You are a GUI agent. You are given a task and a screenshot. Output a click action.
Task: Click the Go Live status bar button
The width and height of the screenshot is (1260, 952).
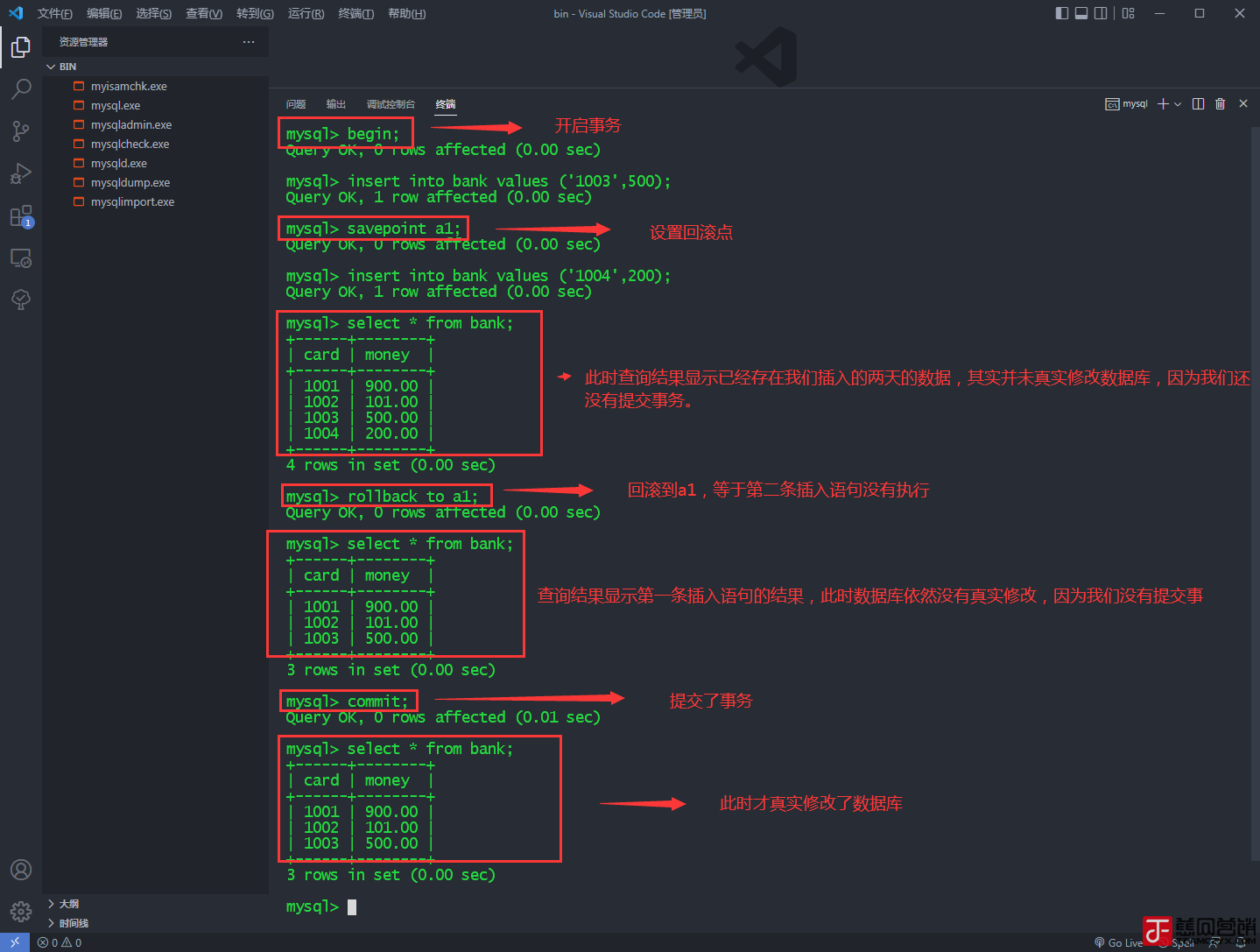(1118, 942)
